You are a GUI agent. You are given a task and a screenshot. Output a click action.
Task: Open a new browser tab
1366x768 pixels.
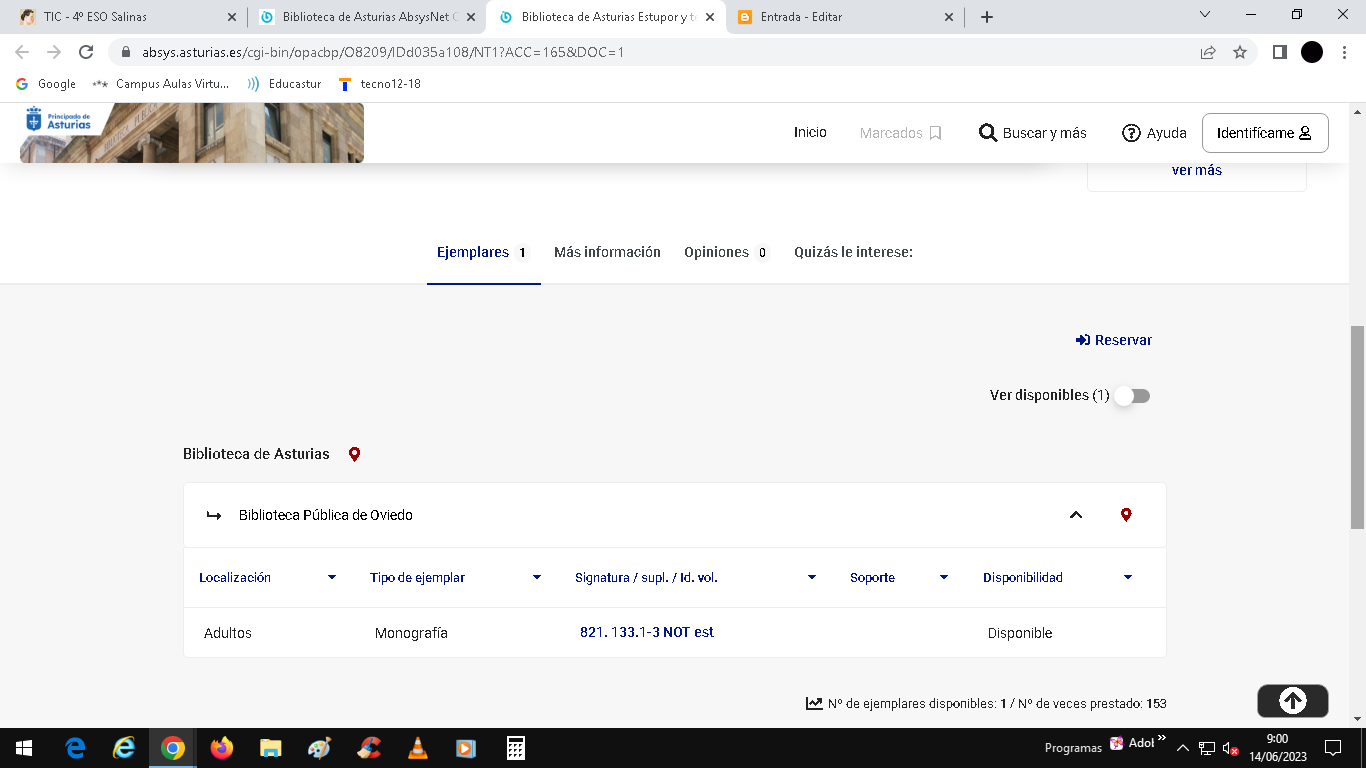point(987,17)
